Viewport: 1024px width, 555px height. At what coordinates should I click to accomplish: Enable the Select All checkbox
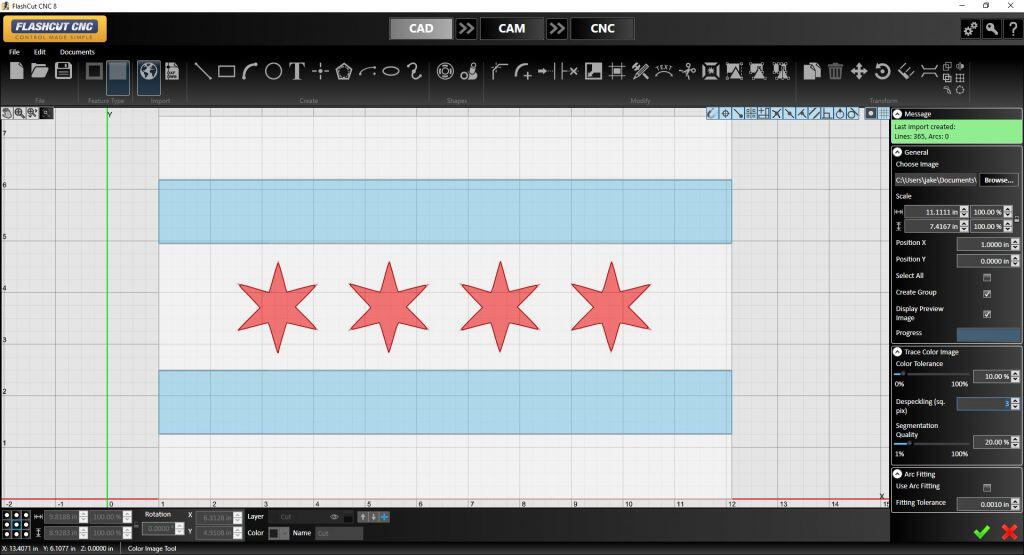[x=987, y=277]
